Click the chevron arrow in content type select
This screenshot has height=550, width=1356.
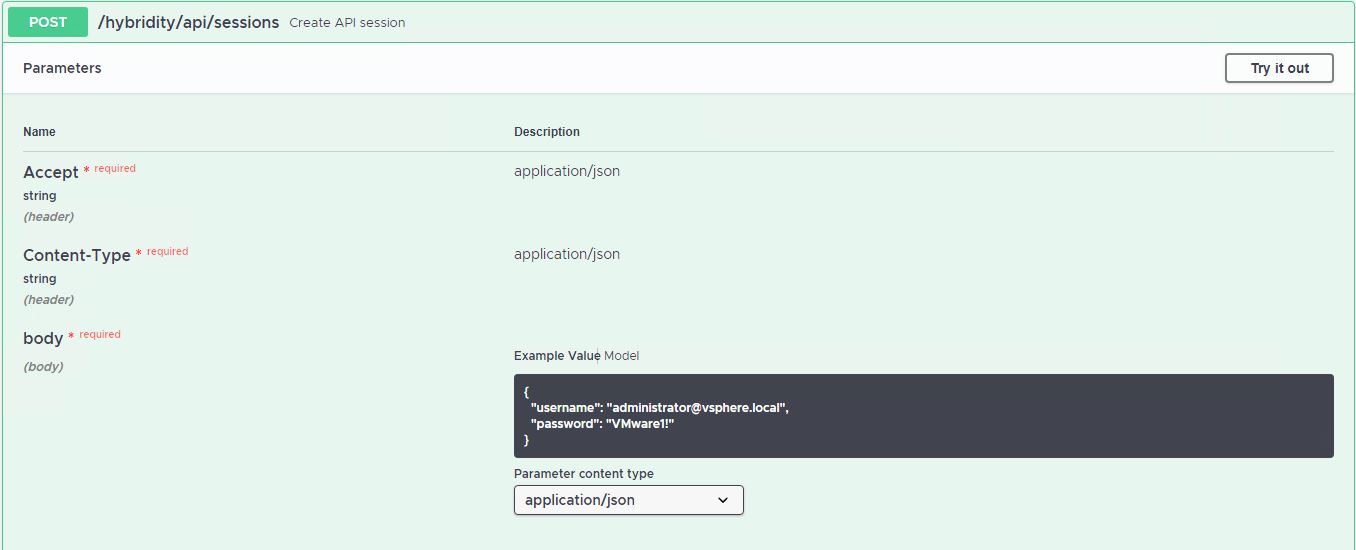point(723,500)
